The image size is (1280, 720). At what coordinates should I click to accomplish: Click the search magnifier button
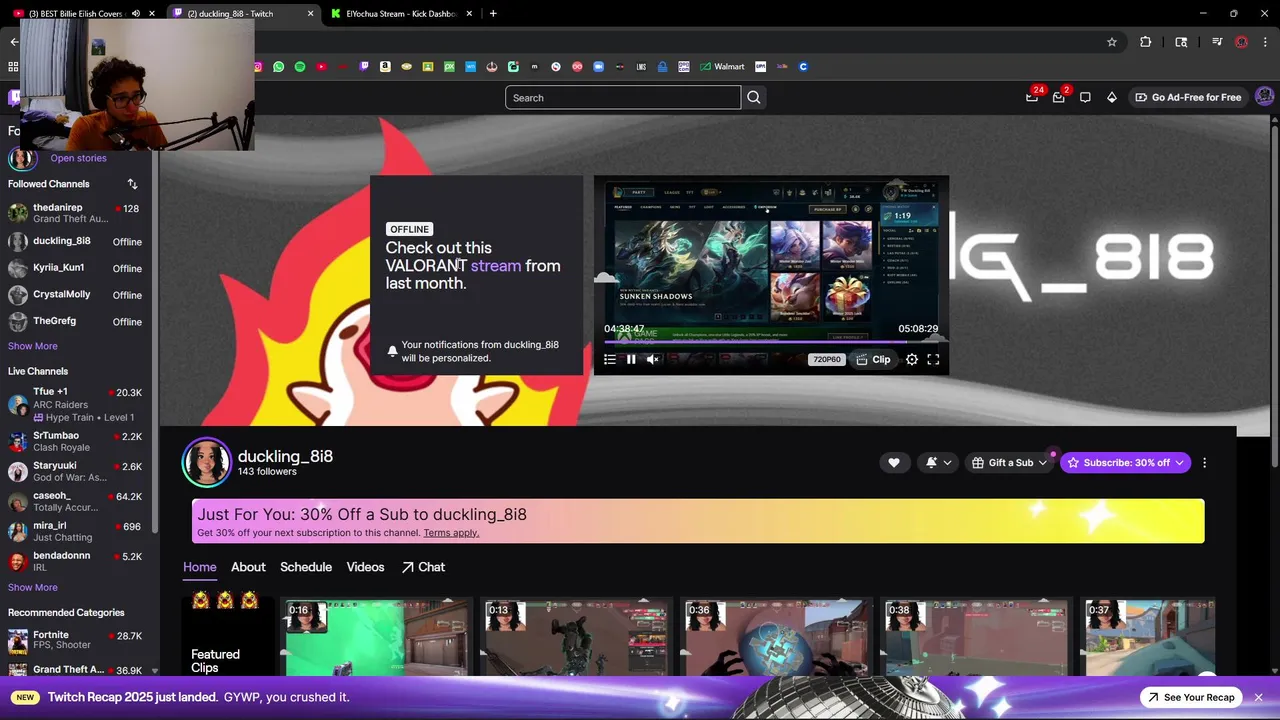pyautogui.click(x=754, y=97)
